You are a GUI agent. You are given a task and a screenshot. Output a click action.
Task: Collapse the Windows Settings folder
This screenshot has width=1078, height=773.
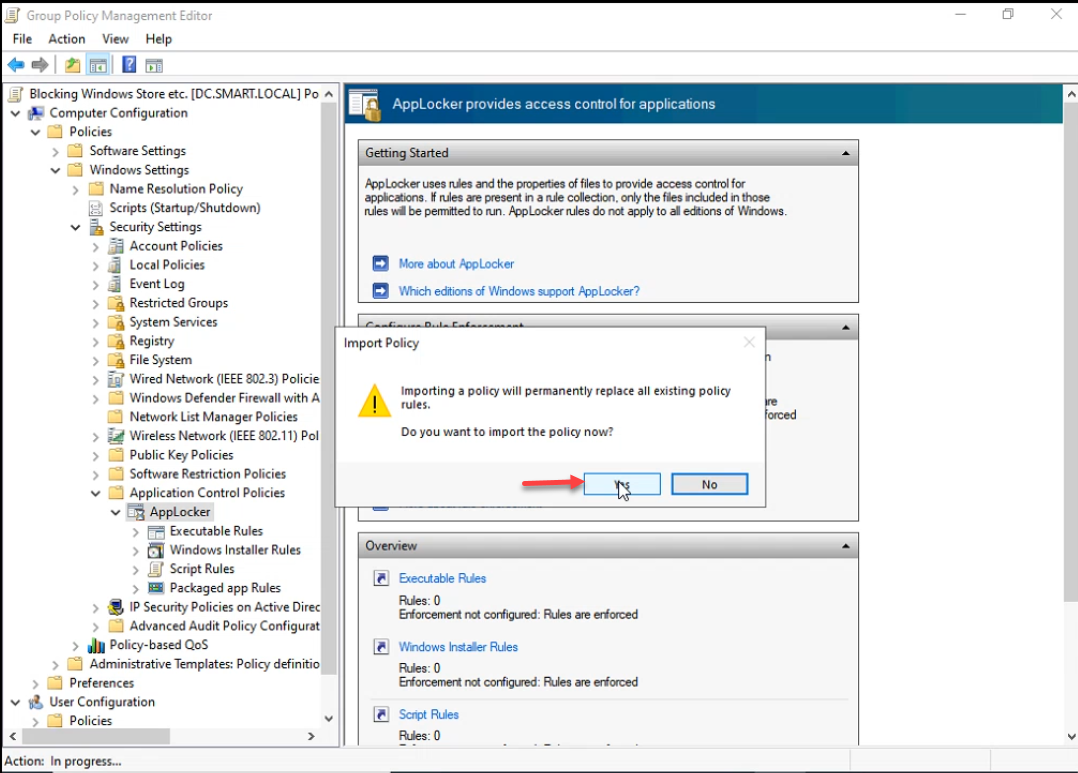pos(56,170)
